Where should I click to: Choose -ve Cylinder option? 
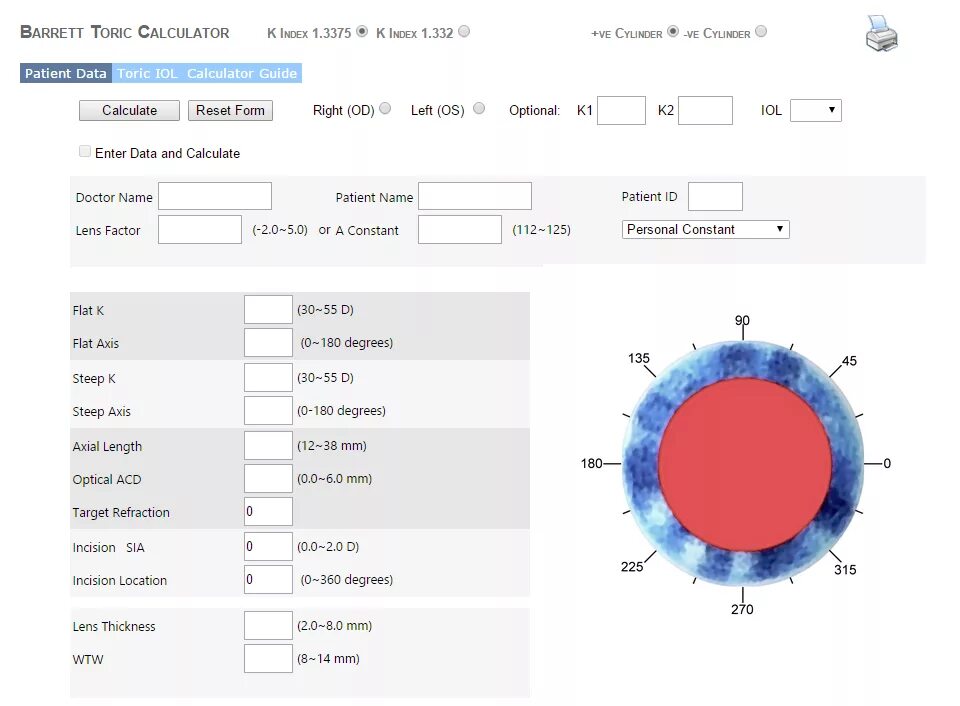pos(761,31)
